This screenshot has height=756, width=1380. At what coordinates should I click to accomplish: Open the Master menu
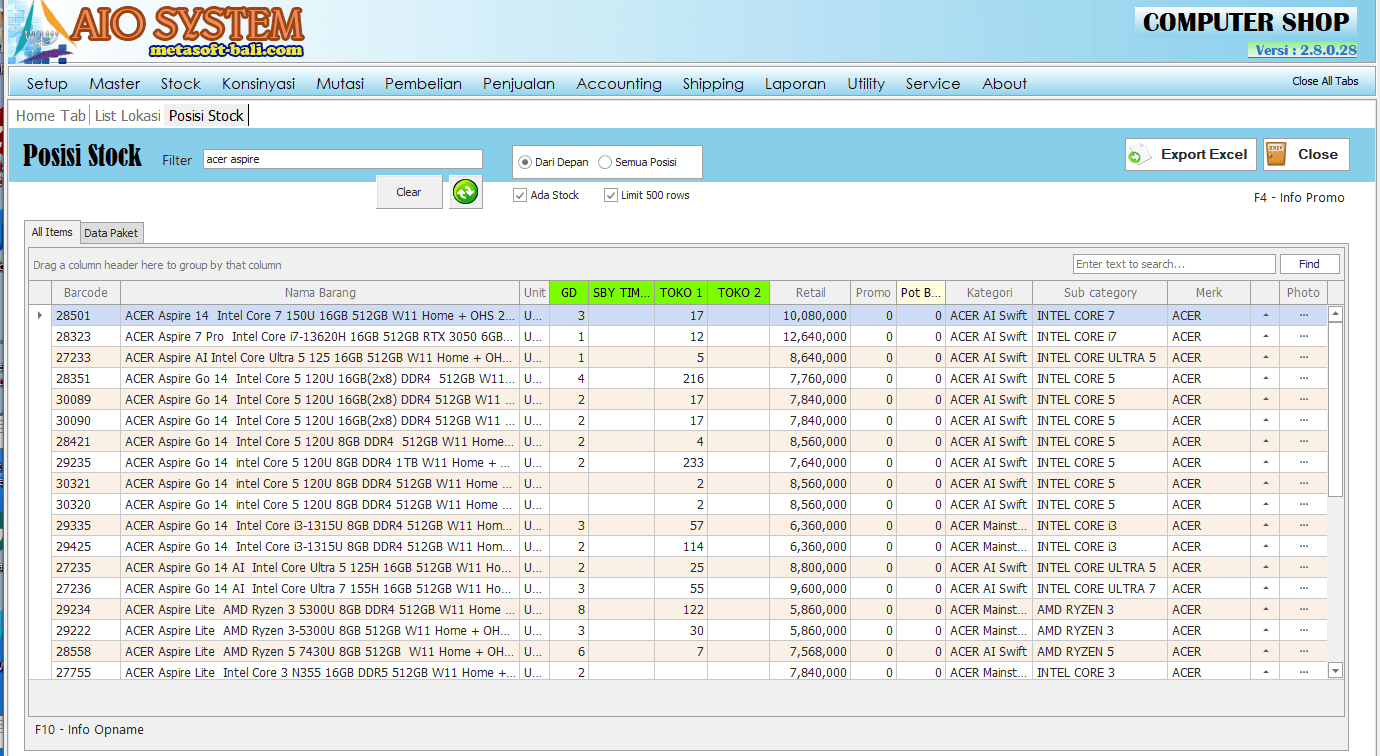(x=115, y=84)
